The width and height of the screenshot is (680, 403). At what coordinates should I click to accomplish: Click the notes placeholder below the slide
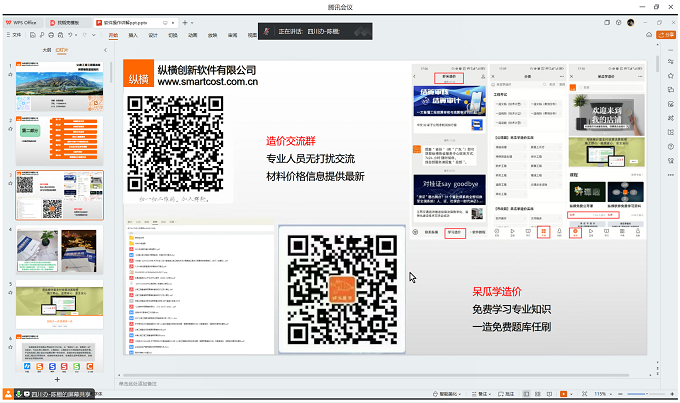(138, 383)
